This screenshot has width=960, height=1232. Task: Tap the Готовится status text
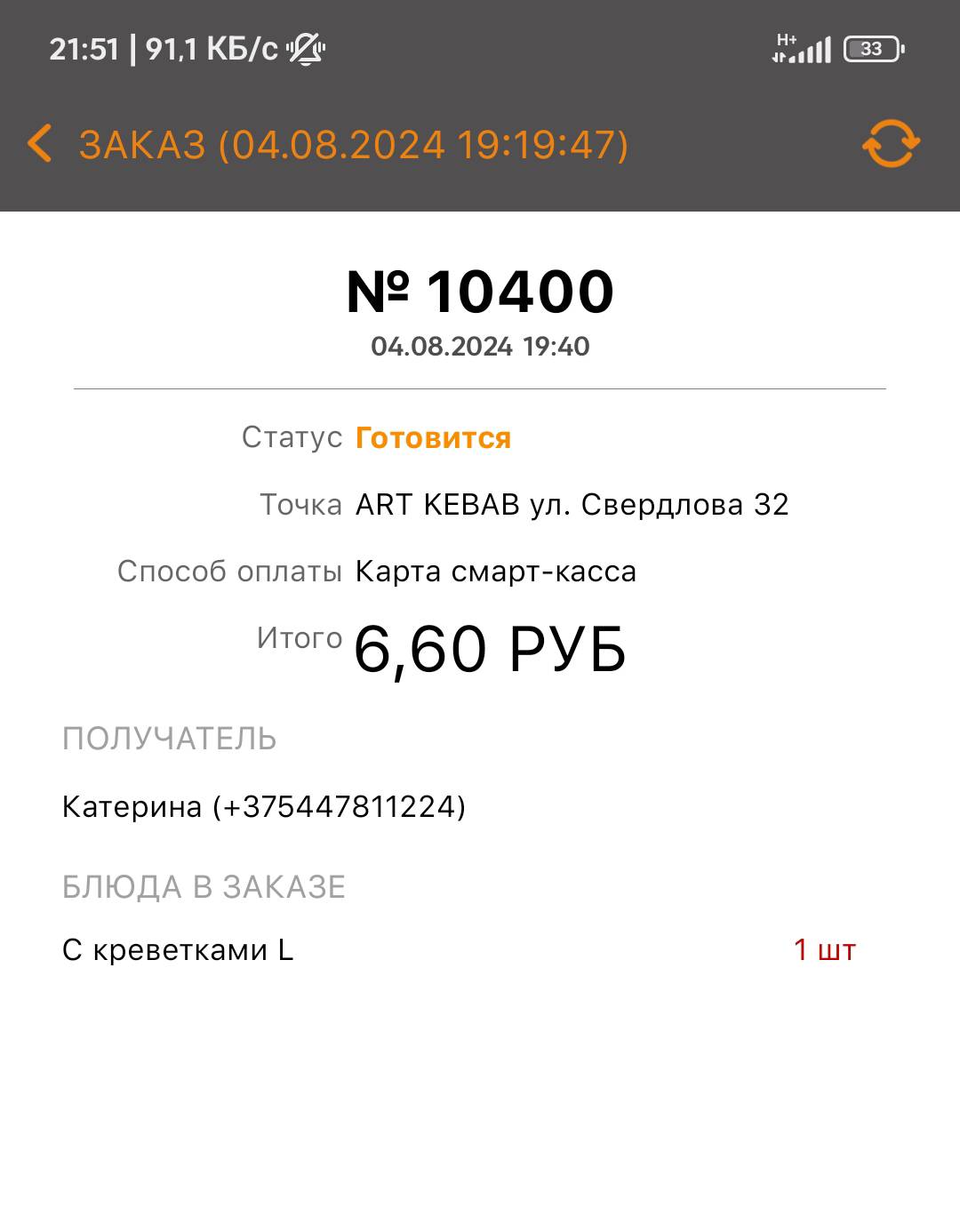coord(433,438)
